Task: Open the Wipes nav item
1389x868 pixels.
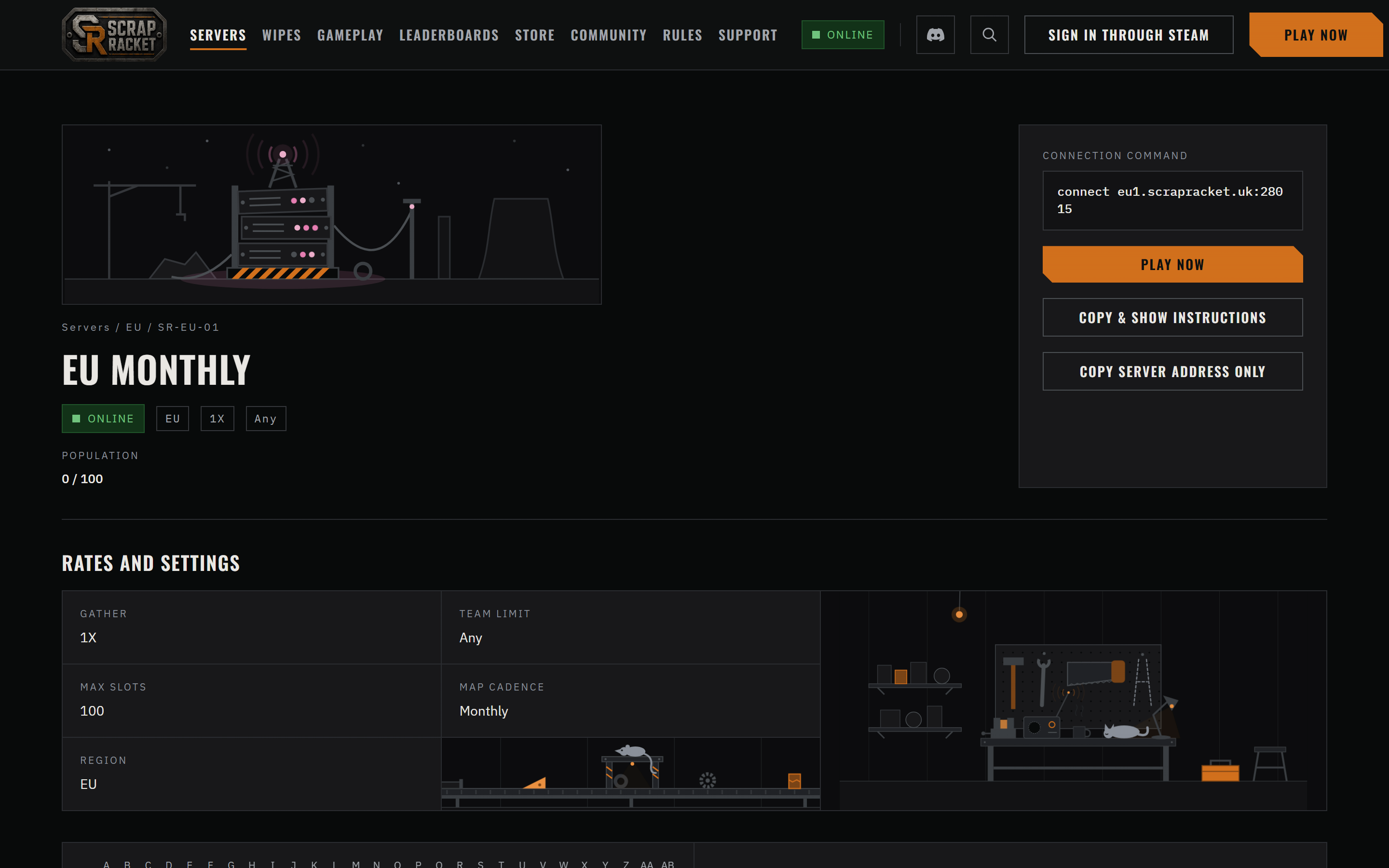Action: point(281,35)
